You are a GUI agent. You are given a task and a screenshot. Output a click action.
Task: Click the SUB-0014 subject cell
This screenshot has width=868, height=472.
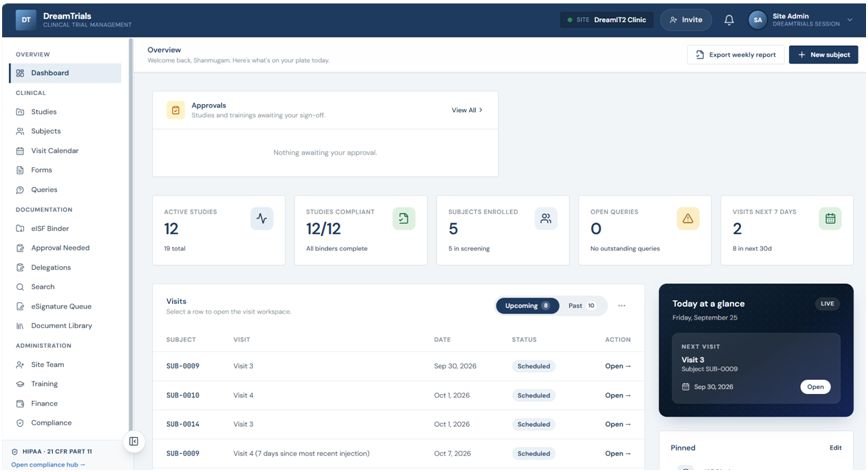click(183, 424)
